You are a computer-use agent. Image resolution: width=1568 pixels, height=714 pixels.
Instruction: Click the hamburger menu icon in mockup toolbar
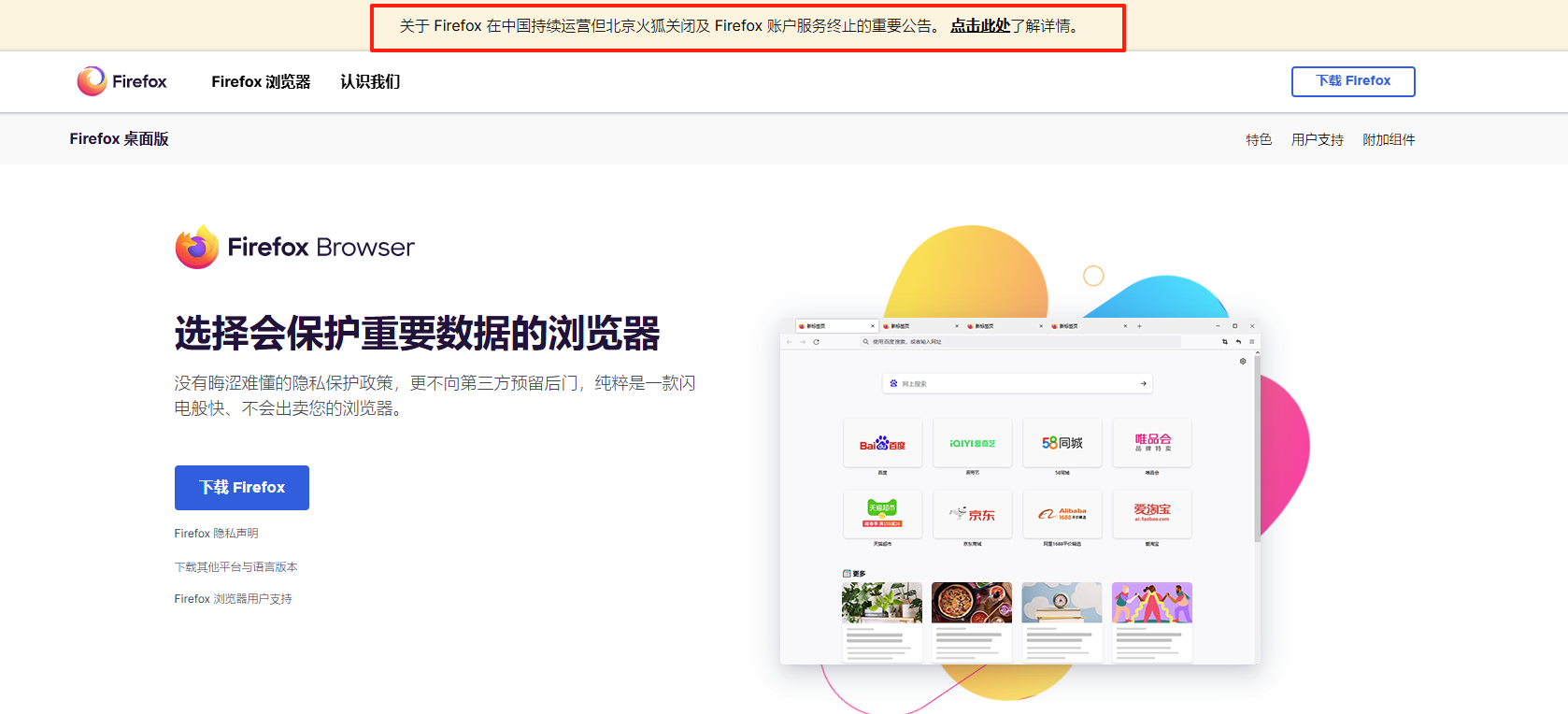[1252, 342]
